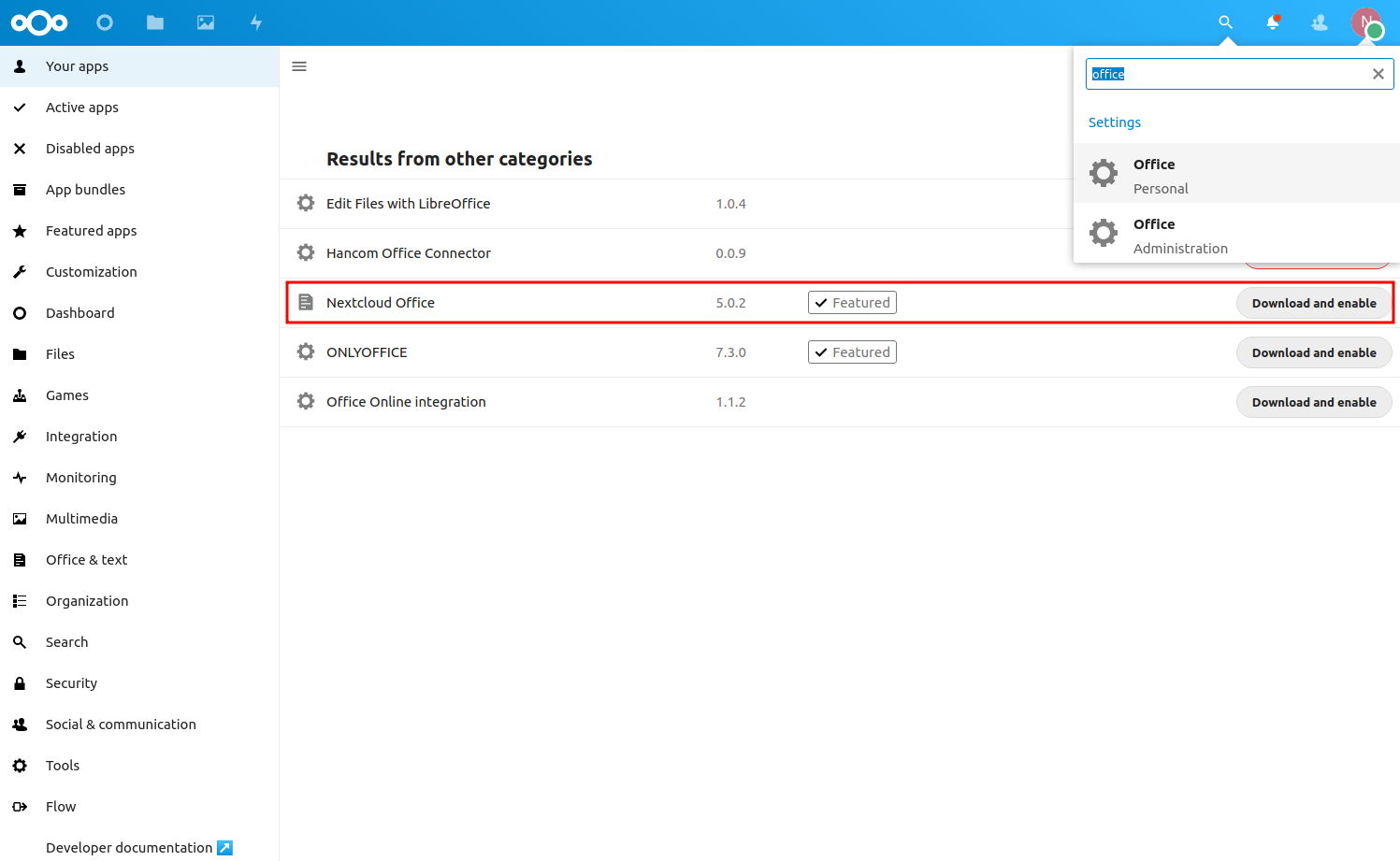Open the Dashboard app icon in header
Viewport: 1400px width, 861px height.
point(105,22)
